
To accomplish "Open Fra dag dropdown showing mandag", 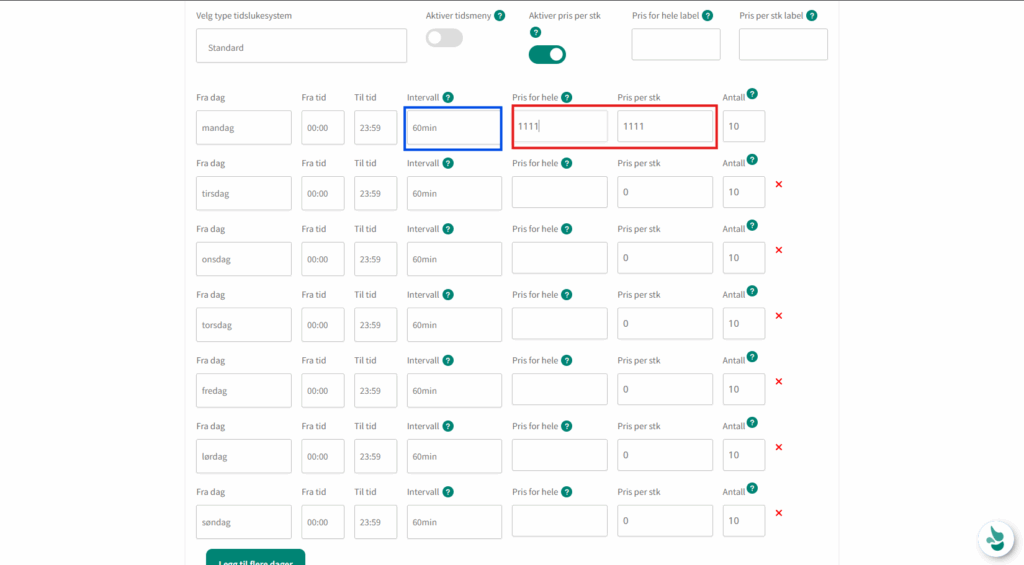I will 244,128.
